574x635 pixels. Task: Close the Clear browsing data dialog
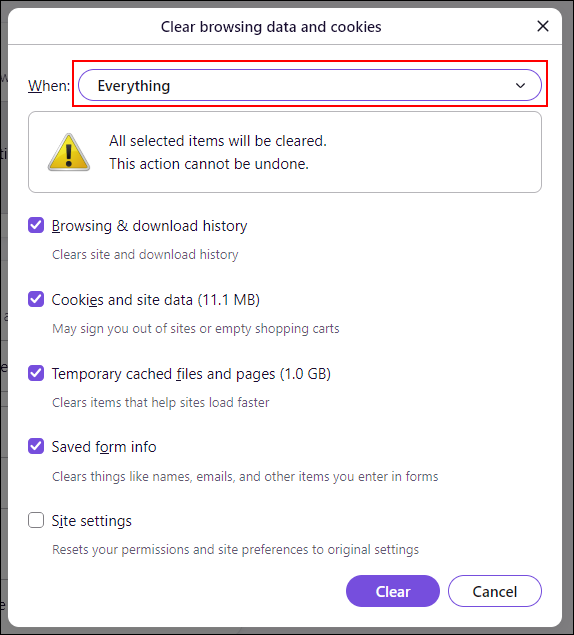543,26
